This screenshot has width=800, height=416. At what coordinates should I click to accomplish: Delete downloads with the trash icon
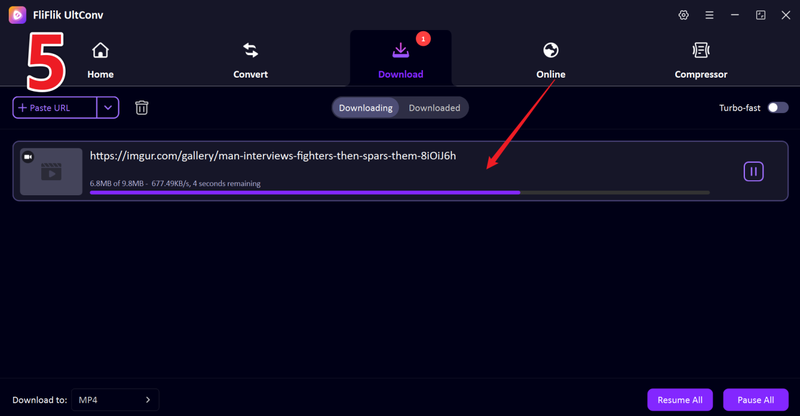(x=142, y=108)
